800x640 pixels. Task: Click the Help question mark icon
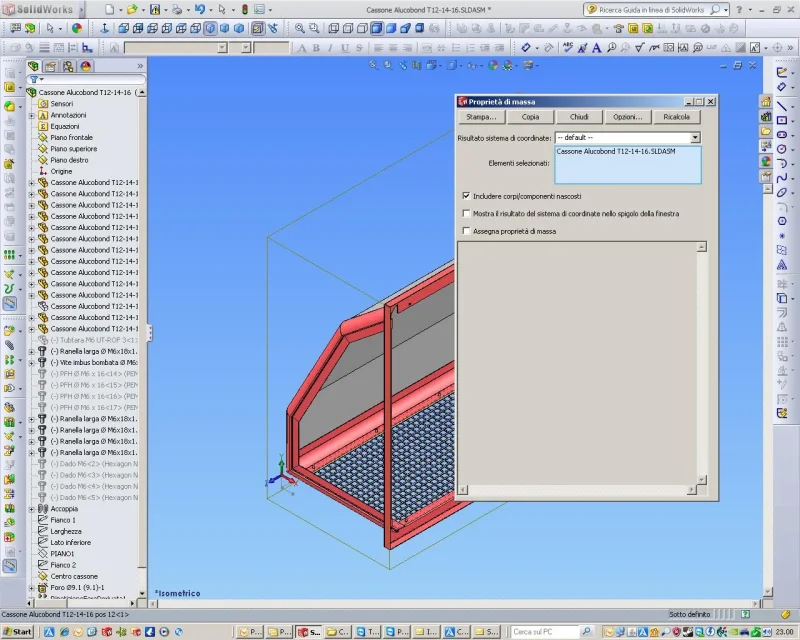click(739, 9)
